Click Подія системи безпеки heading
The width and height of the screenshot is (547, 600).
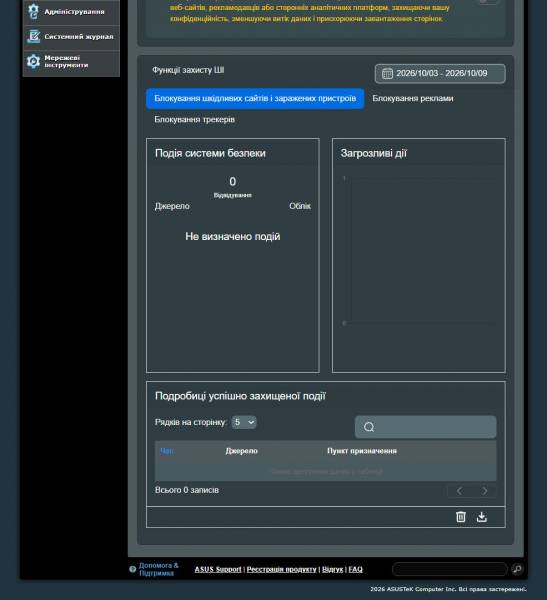[210, 153]
